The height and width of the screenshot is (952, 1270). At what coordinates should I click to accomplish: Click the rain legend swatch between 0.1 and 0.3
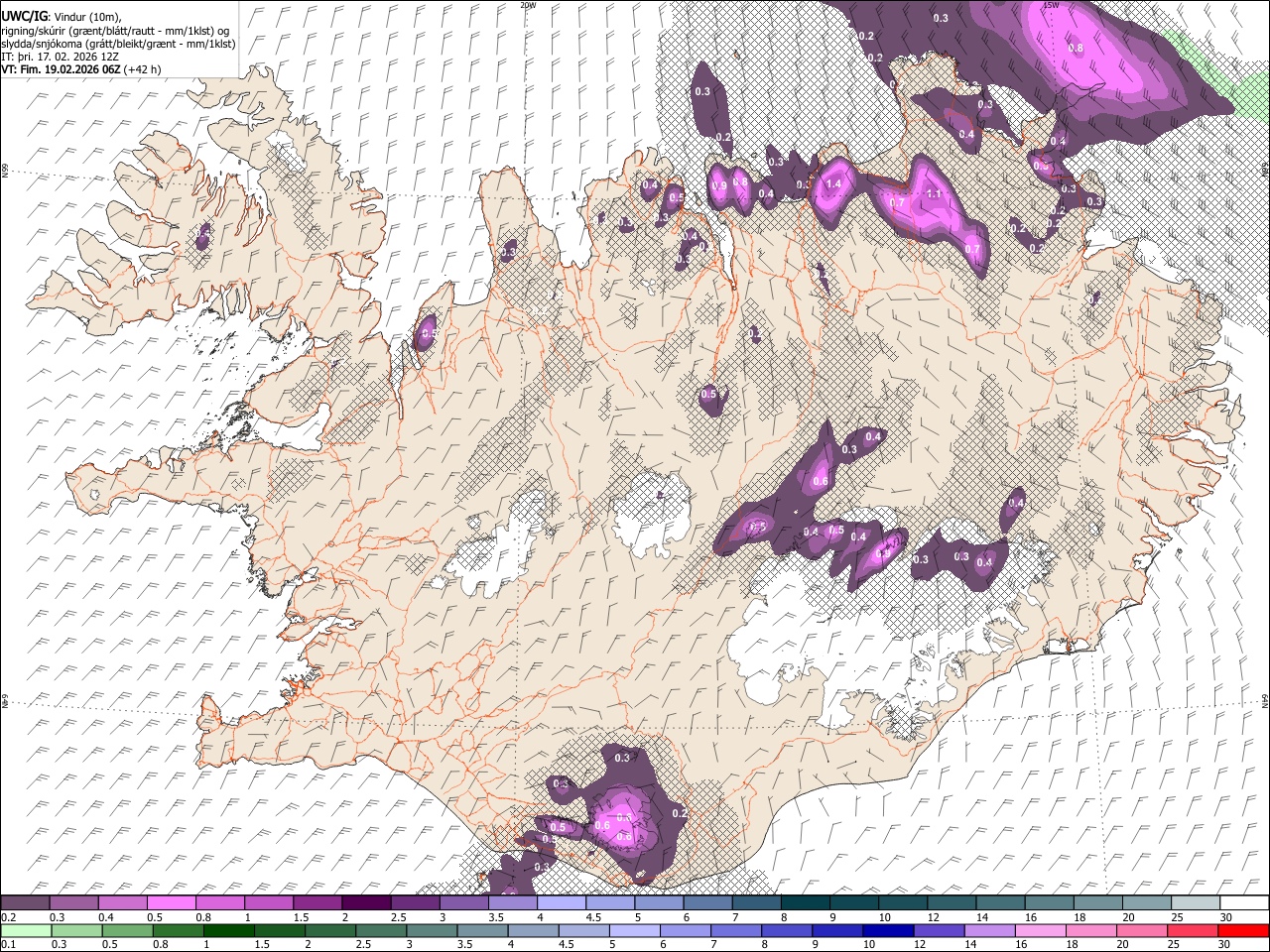(x=25, y=930)
